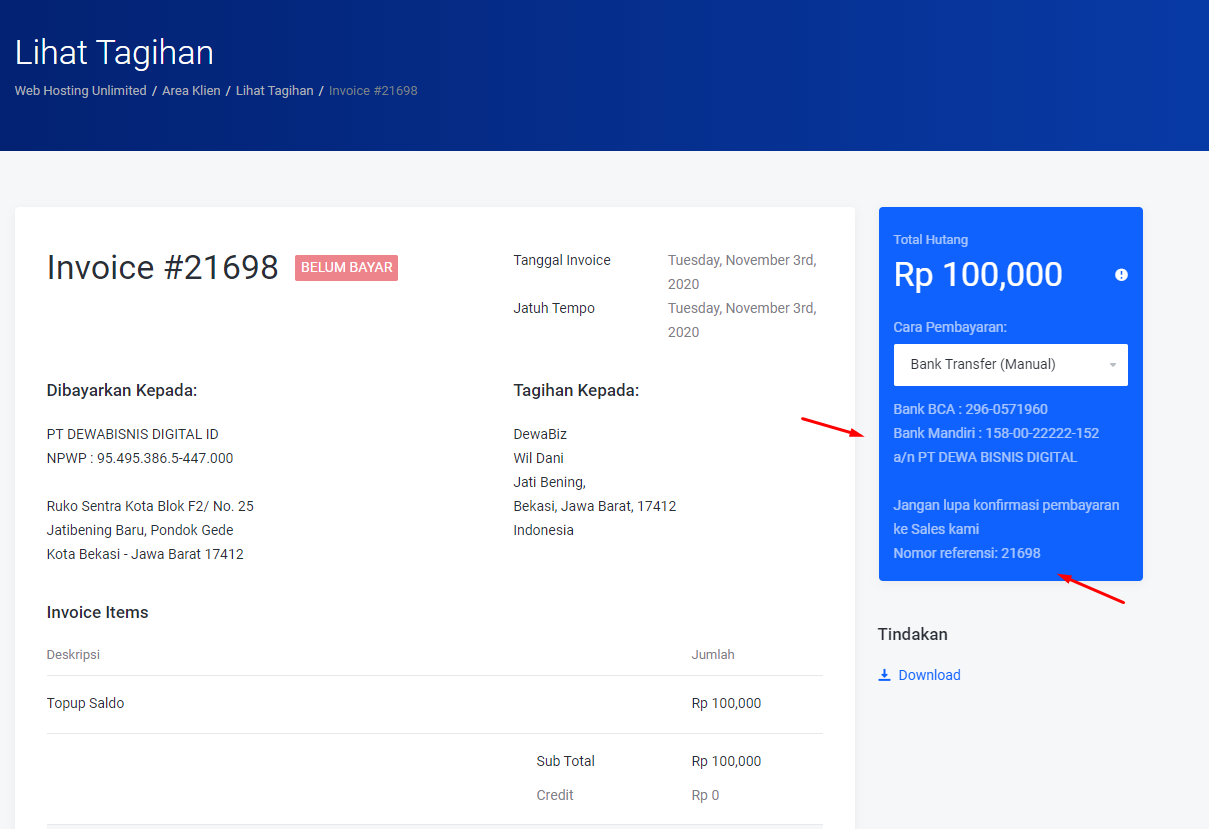Click the Nomor referensi 21698 text
Viewport: 1209px width, 829px height.
tap(966, 553)
